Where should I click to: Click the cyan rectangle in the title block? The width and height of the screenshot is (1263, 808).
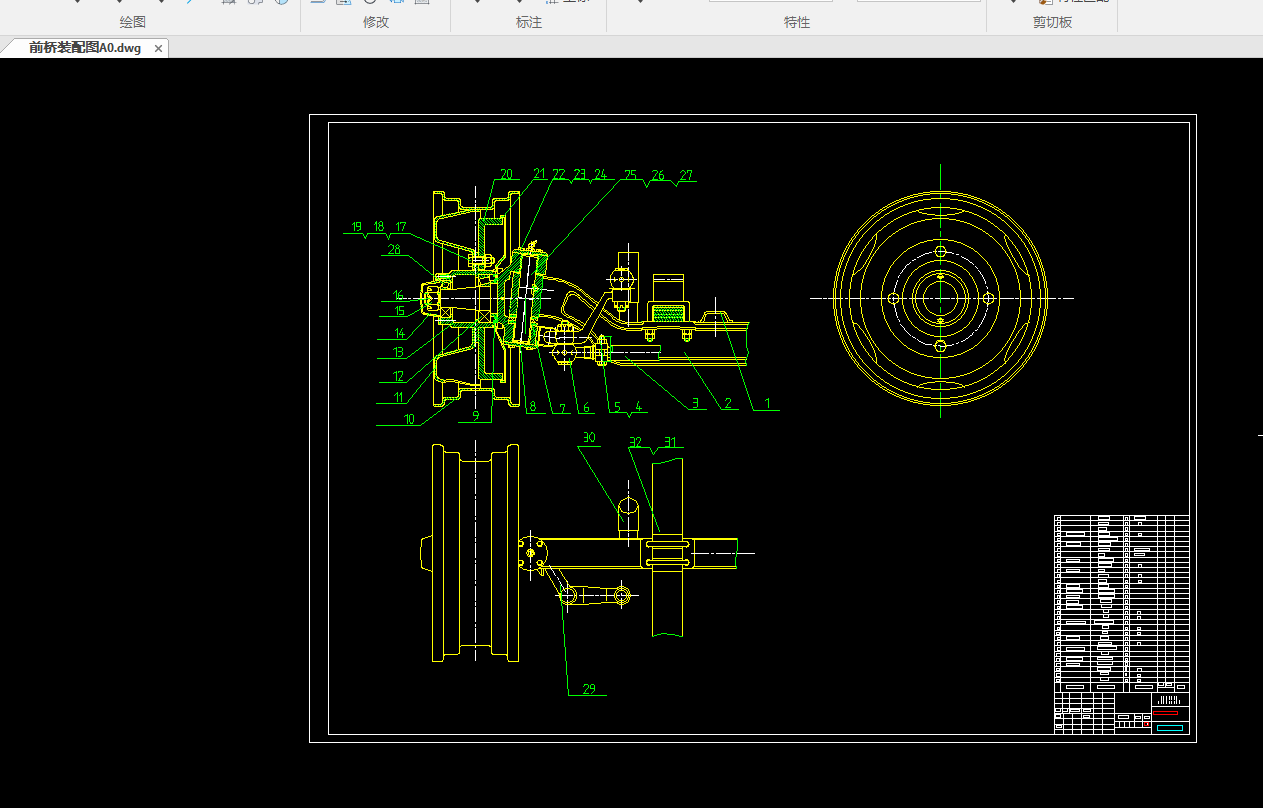(1169, 728)
